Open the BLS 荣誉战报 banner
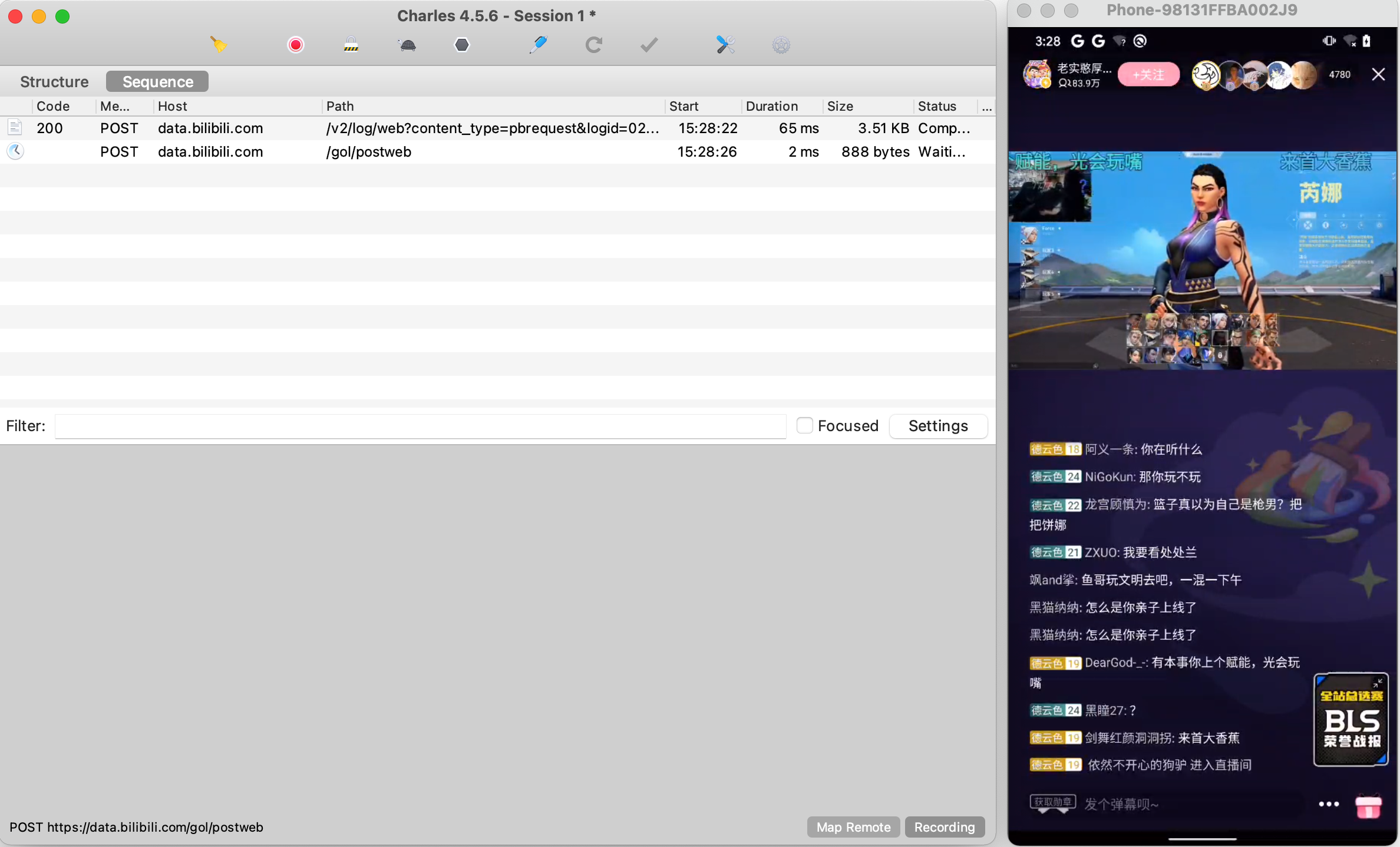 [1351, 719]
